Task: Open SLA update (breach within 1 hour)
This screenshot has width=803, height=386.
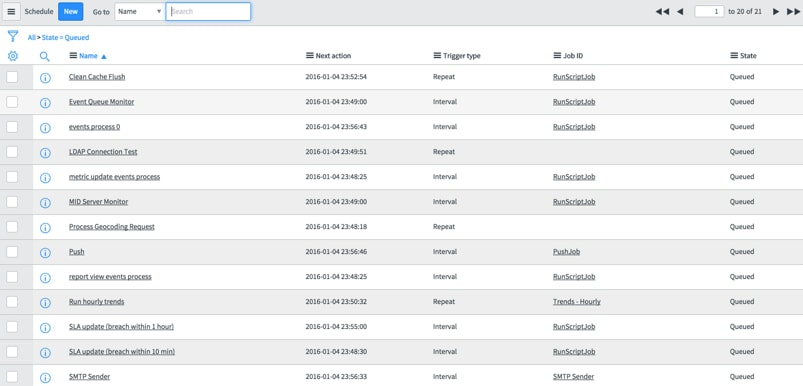Action: point(121,327)
